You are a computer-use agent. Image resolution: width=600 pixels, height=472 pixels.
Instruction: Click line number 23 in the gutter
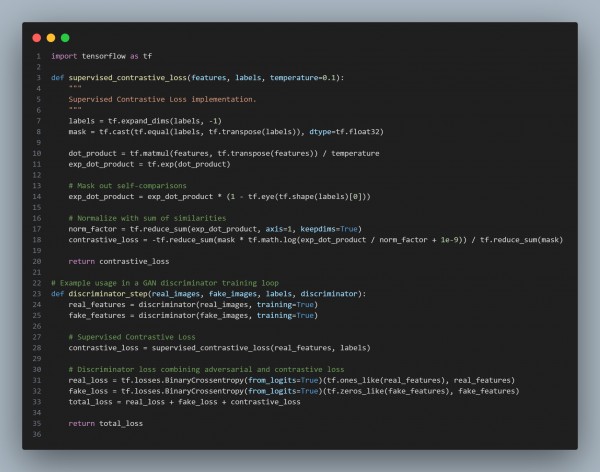[37, 294]
